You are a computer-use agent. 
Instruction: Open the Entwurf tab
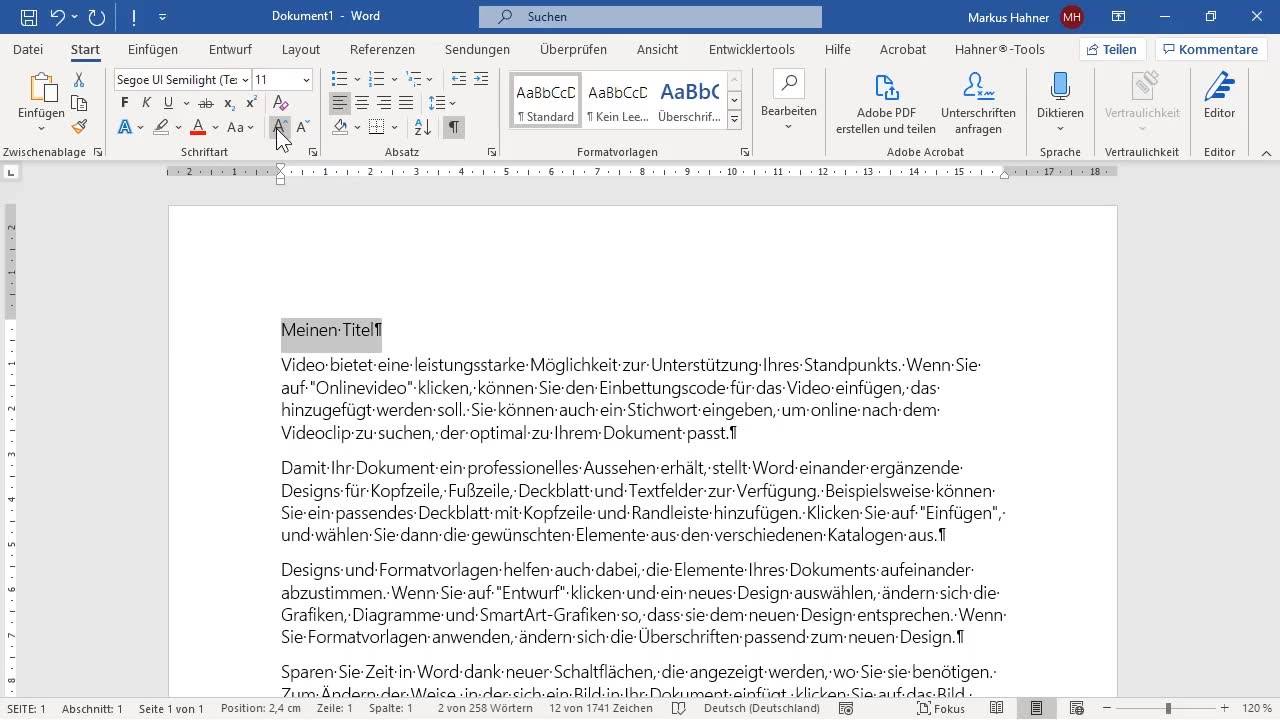point(230,49)
